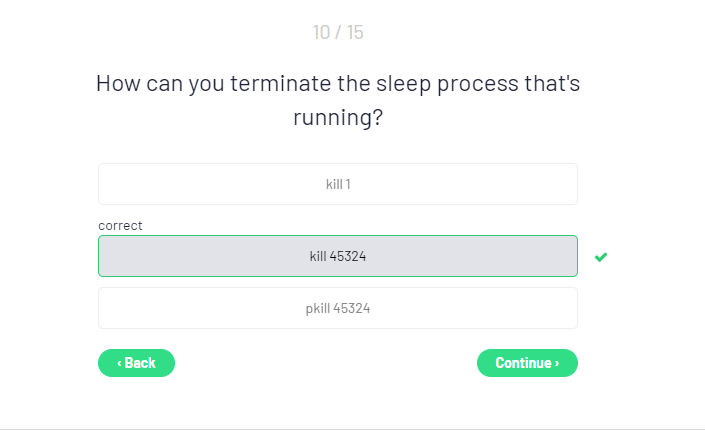Select the highlighted grey answer box

337,256
